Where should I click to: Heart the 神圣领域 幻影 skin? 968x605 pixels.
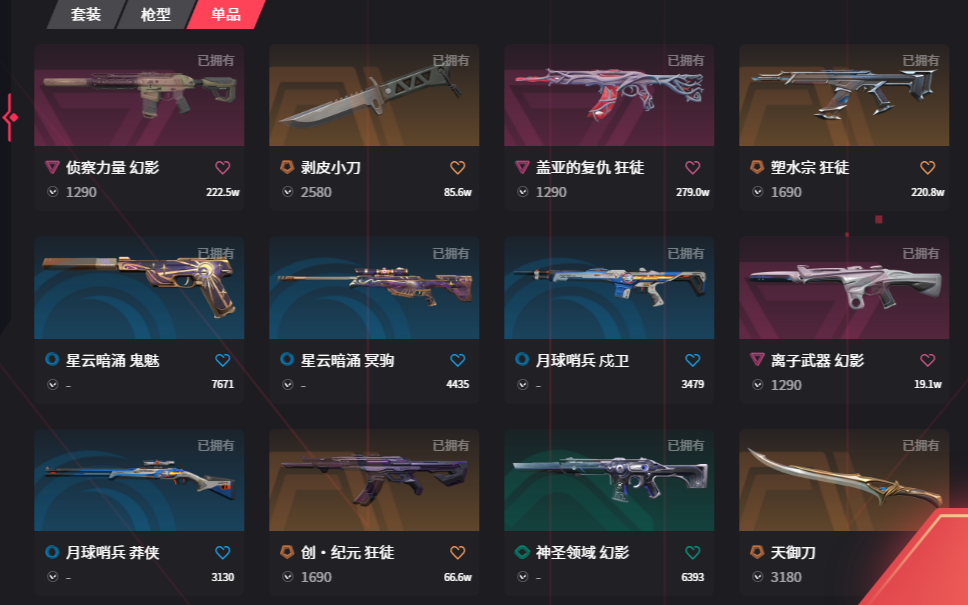(x=693, y=553)
